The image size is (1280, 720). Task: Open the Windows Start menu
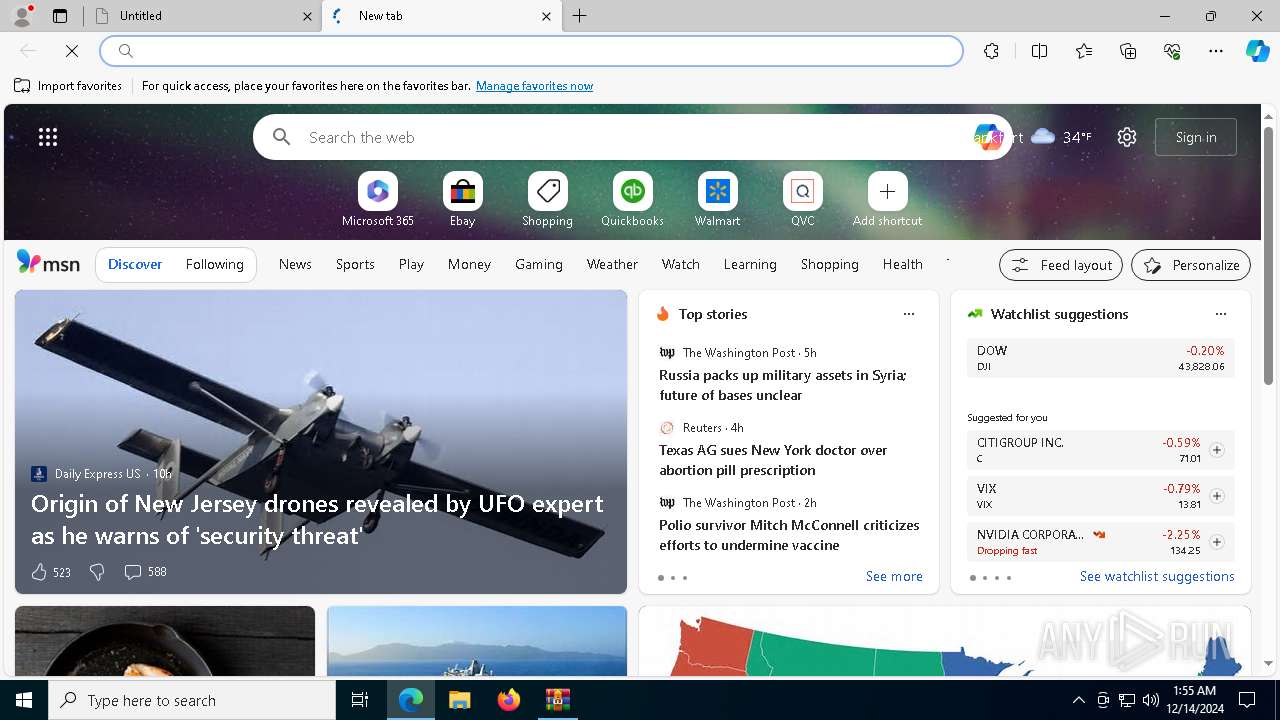pos(24,700)
